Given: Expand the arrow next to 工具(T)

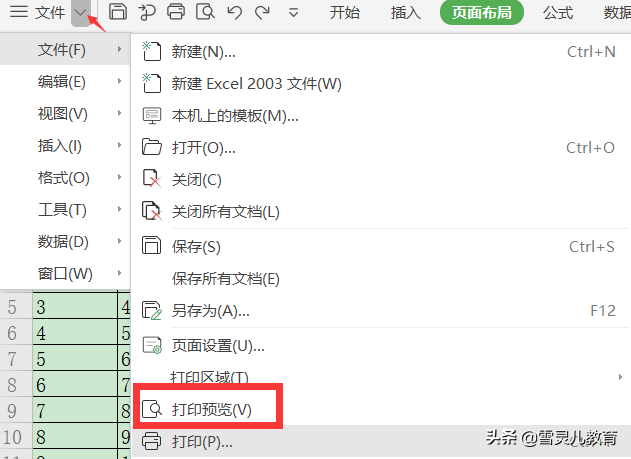Looking at the screenshot, I should [x=120, y=209].
